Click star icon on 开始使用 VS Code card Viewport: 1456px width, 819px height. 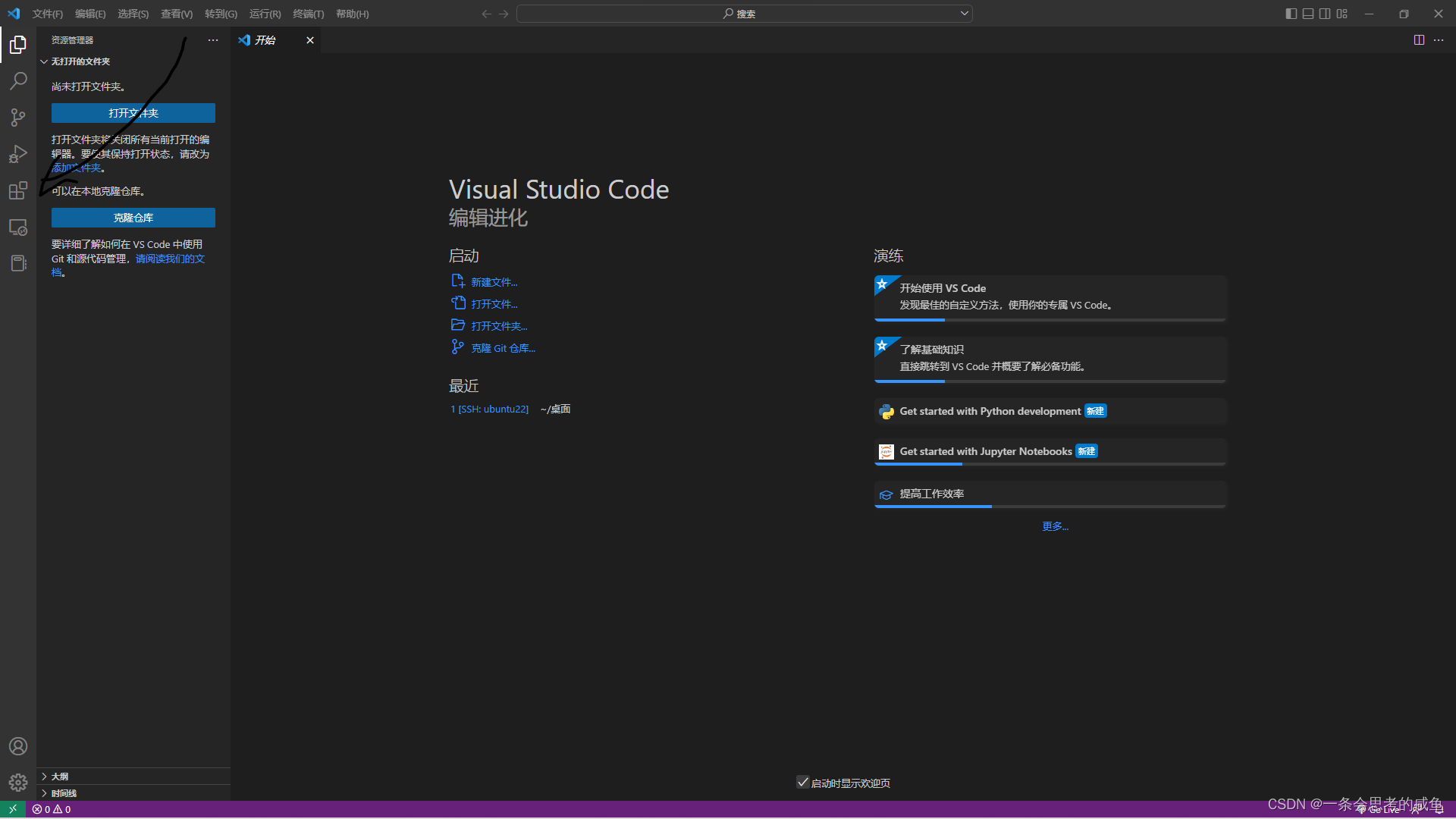(882, 284)
